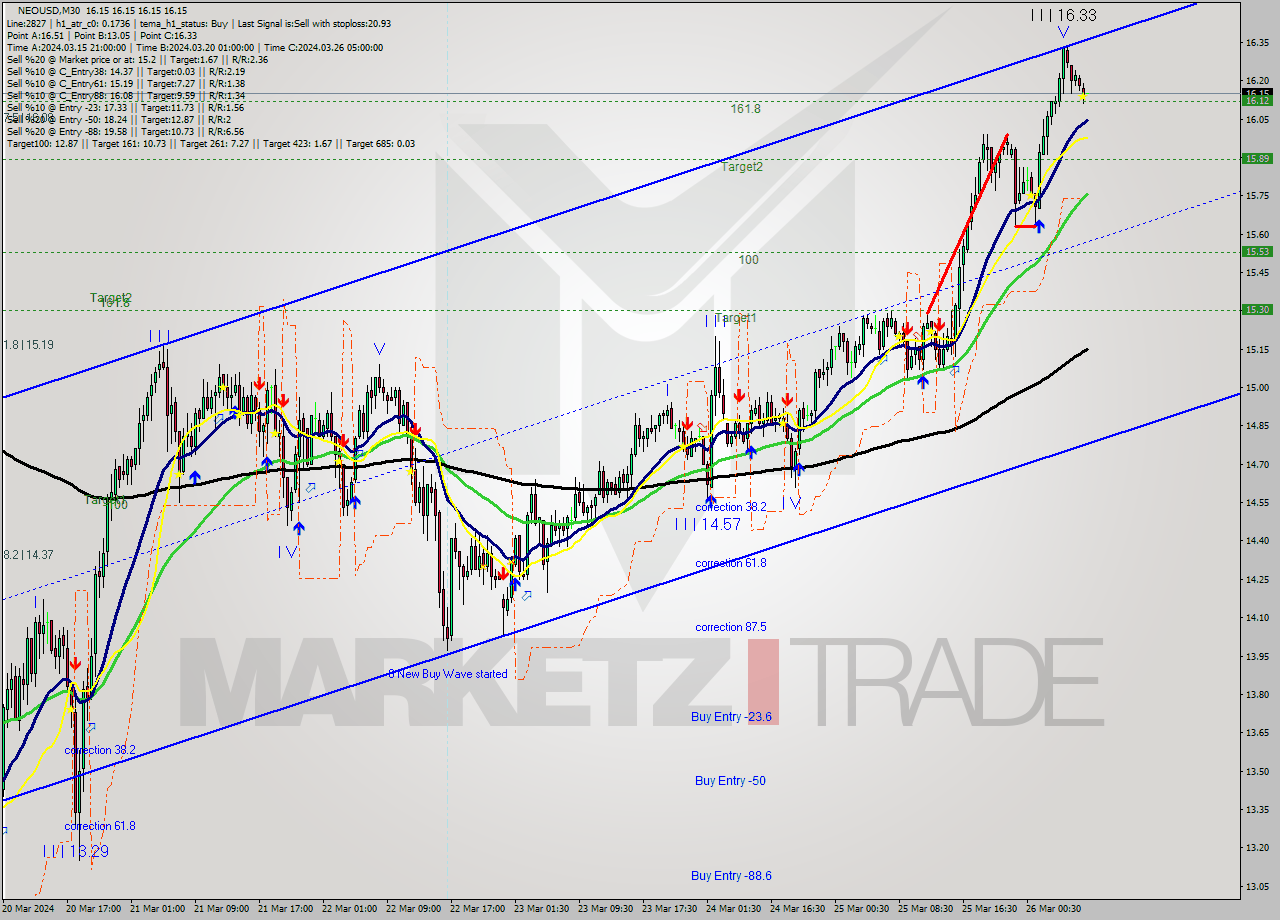Click the '25 Mar 16:30' time label
Viewport: 1280px width, 920px height.
tap(990, 909)
